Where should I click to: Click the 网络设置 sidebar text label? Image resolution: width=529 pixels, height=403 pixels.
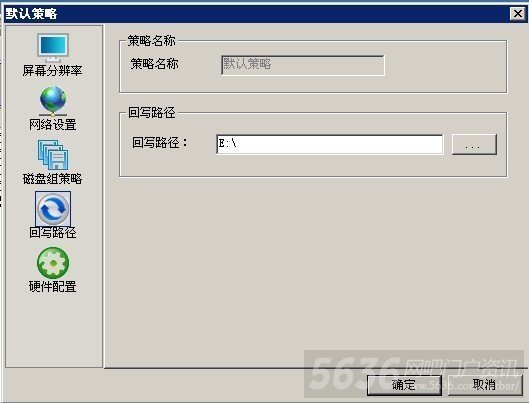53,124
